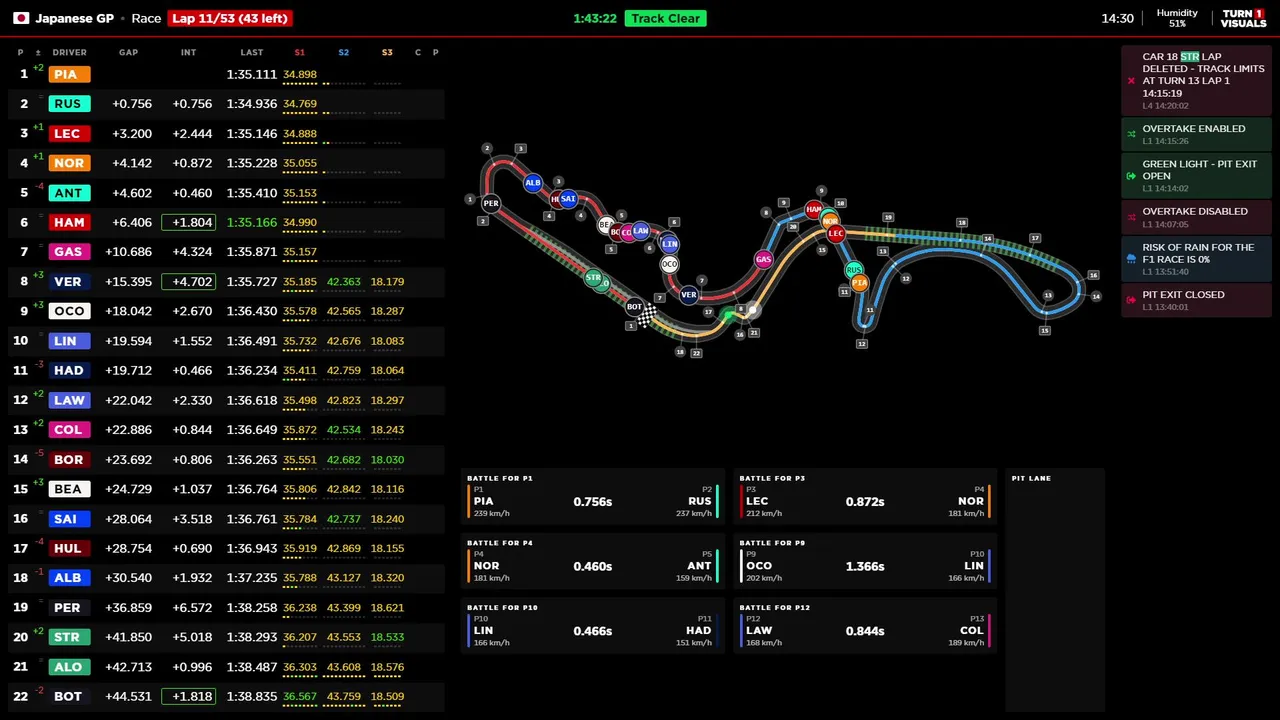Click BOT's boxed +1.818 interval

click(188, 697)
